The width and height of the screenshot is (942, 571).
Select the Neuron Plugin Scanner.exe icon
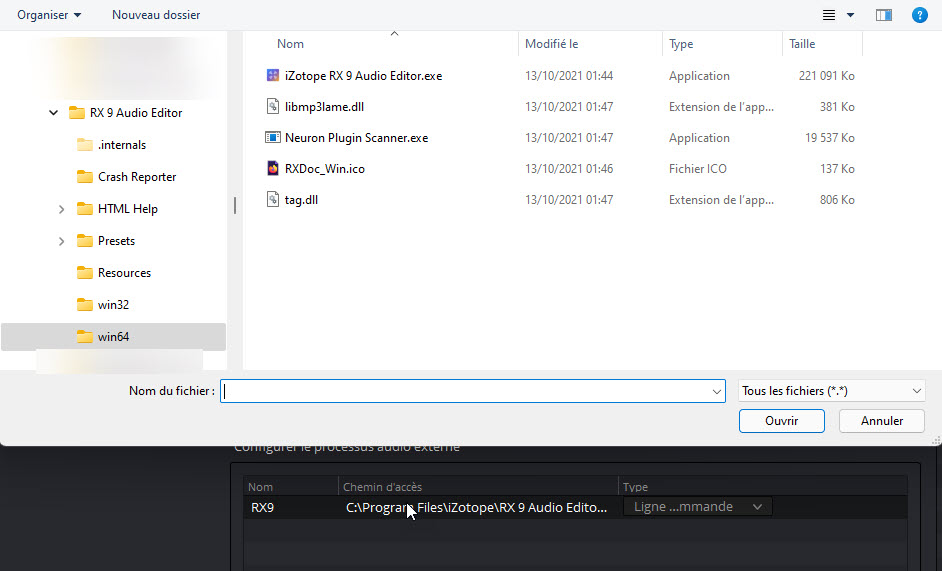click(x=273, y=138)
